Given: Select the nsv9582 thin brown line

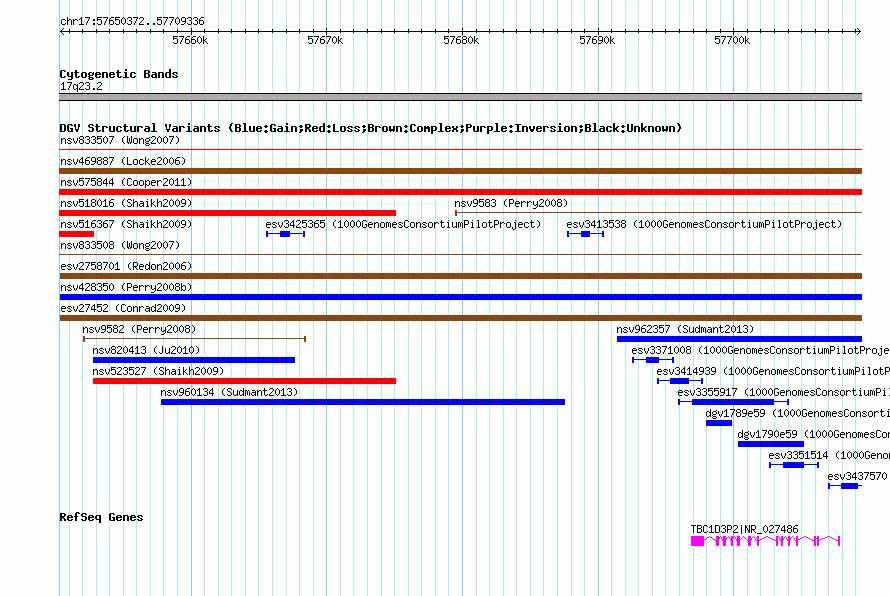Looking at the screenshot, I should [194, 339].
